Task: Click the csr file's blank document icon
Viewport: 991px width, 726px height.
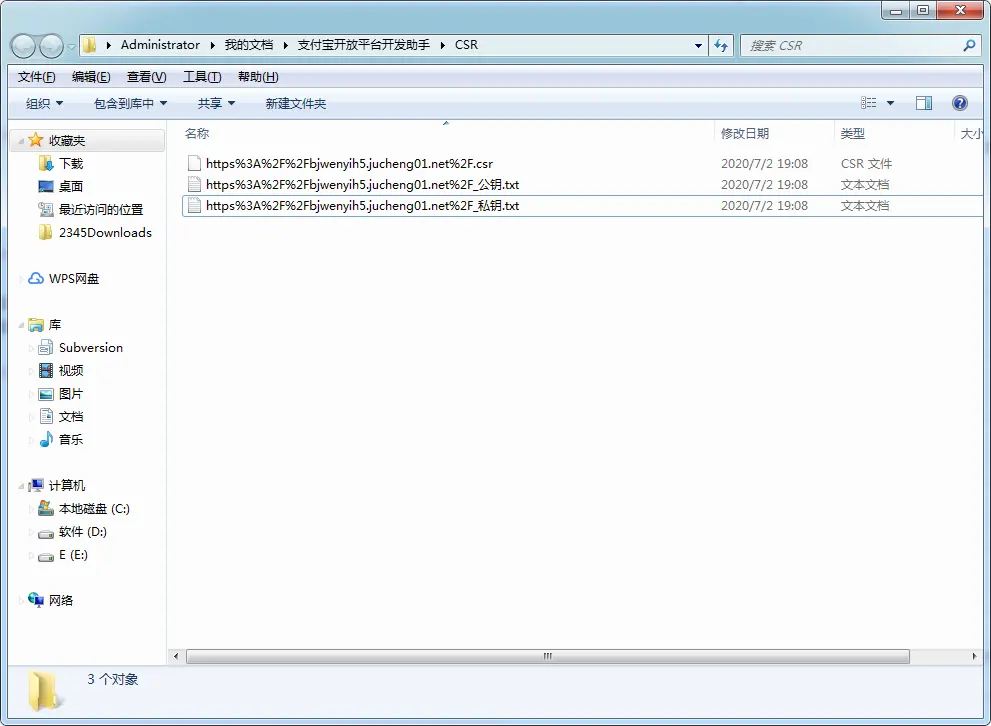Action: (x=194, y=164)
